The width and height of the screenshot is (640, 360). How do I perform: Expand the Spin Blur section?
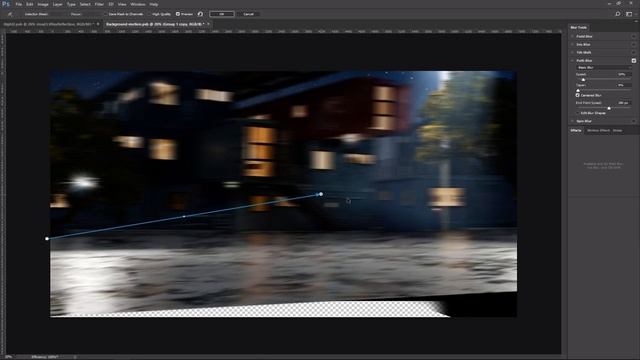572,121
